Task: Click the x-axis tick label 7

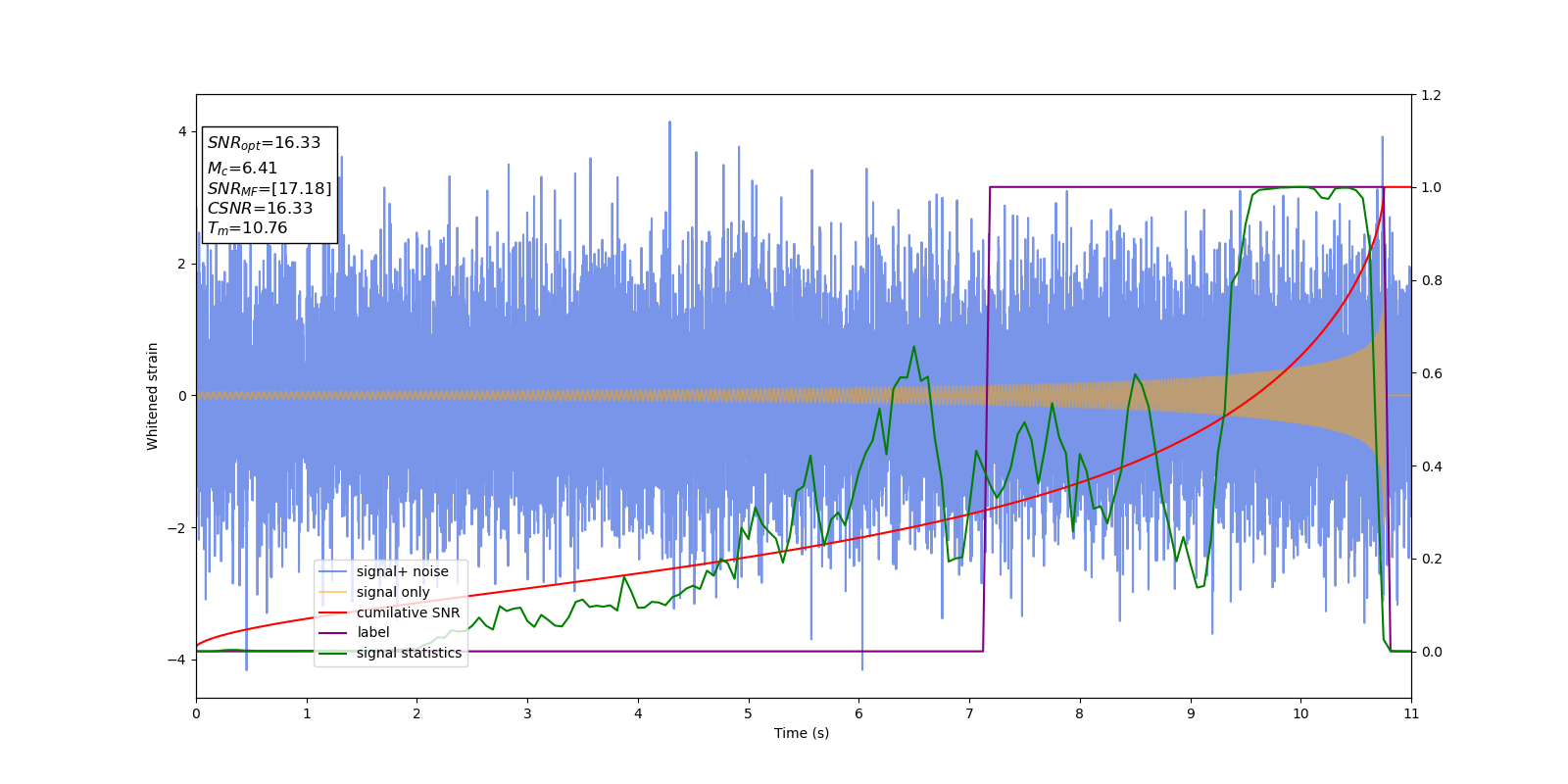Action: (x=969, y=713)
